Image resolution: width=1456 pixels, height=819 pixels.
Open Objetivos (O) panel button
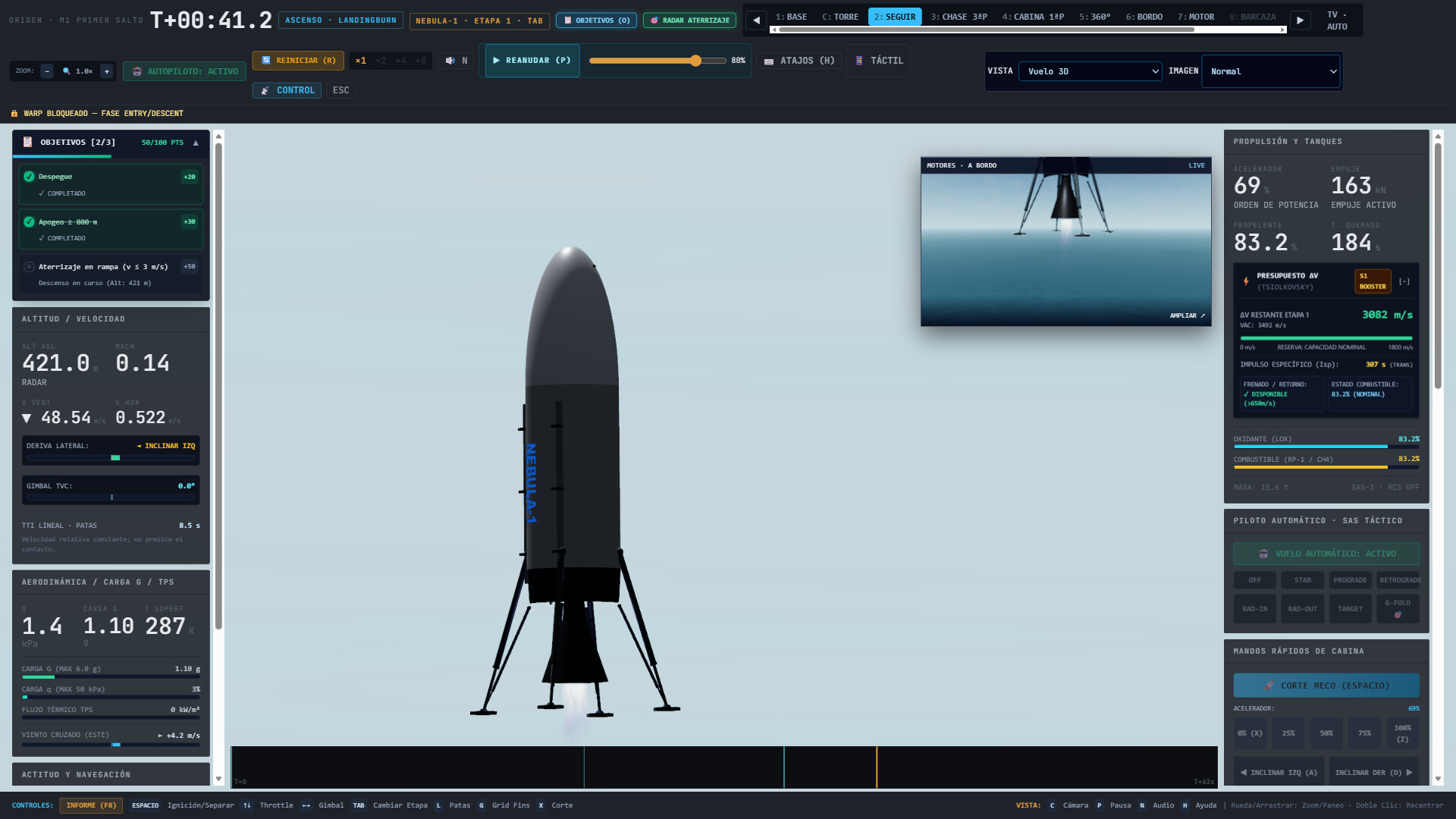(x=597, y=20)
